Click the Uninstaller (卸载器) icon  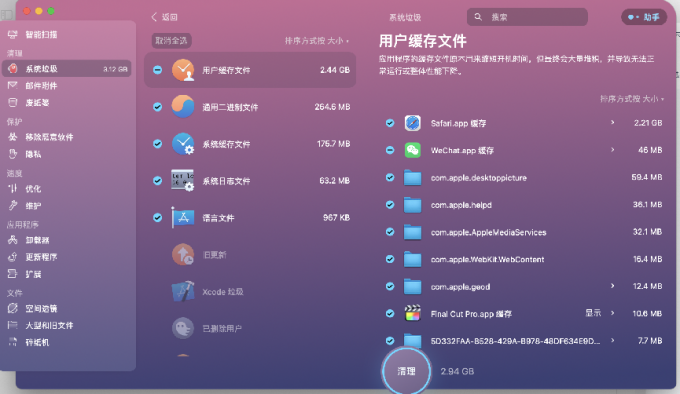13,240
